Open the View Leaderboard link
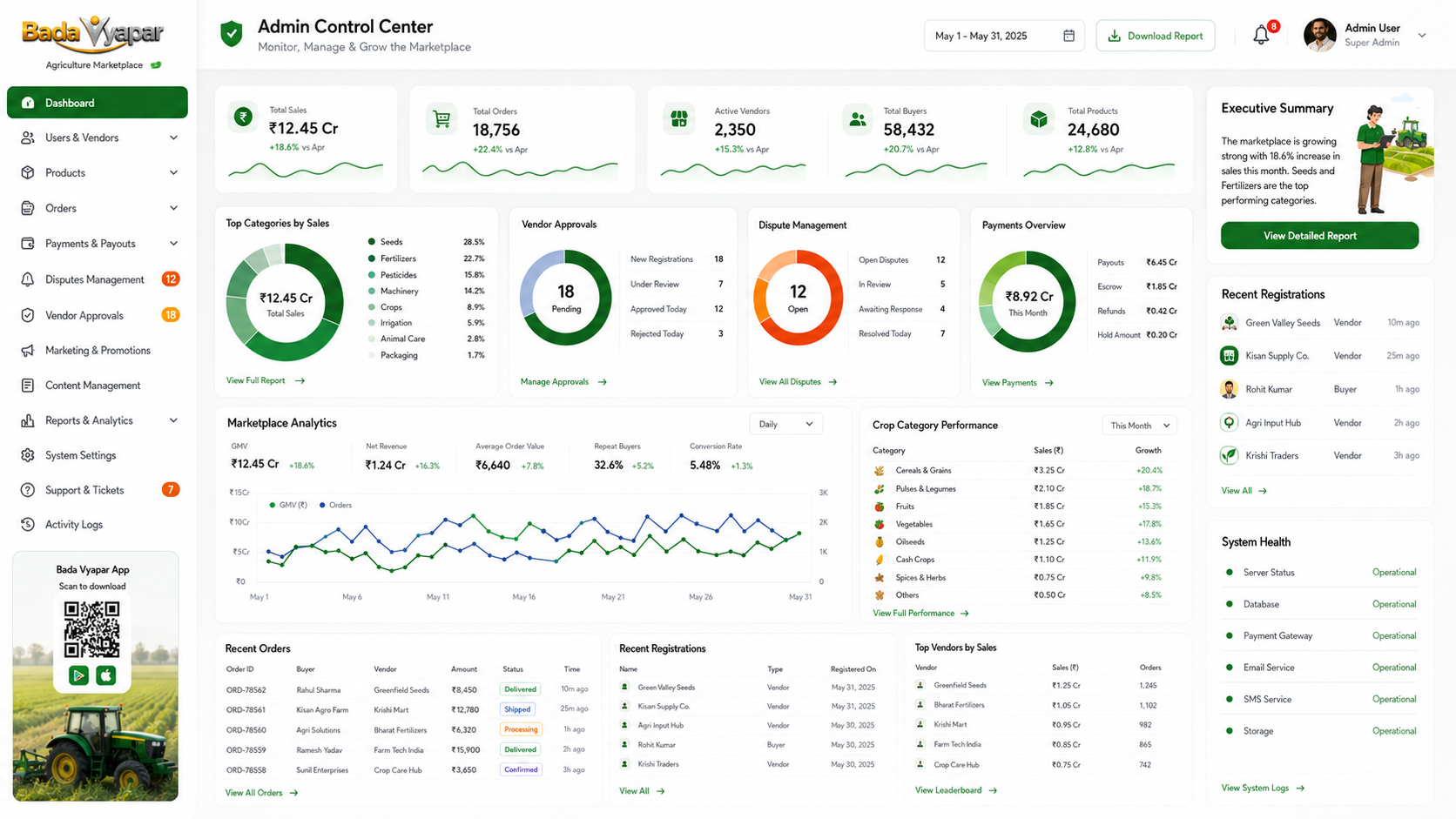 (956, 790)
